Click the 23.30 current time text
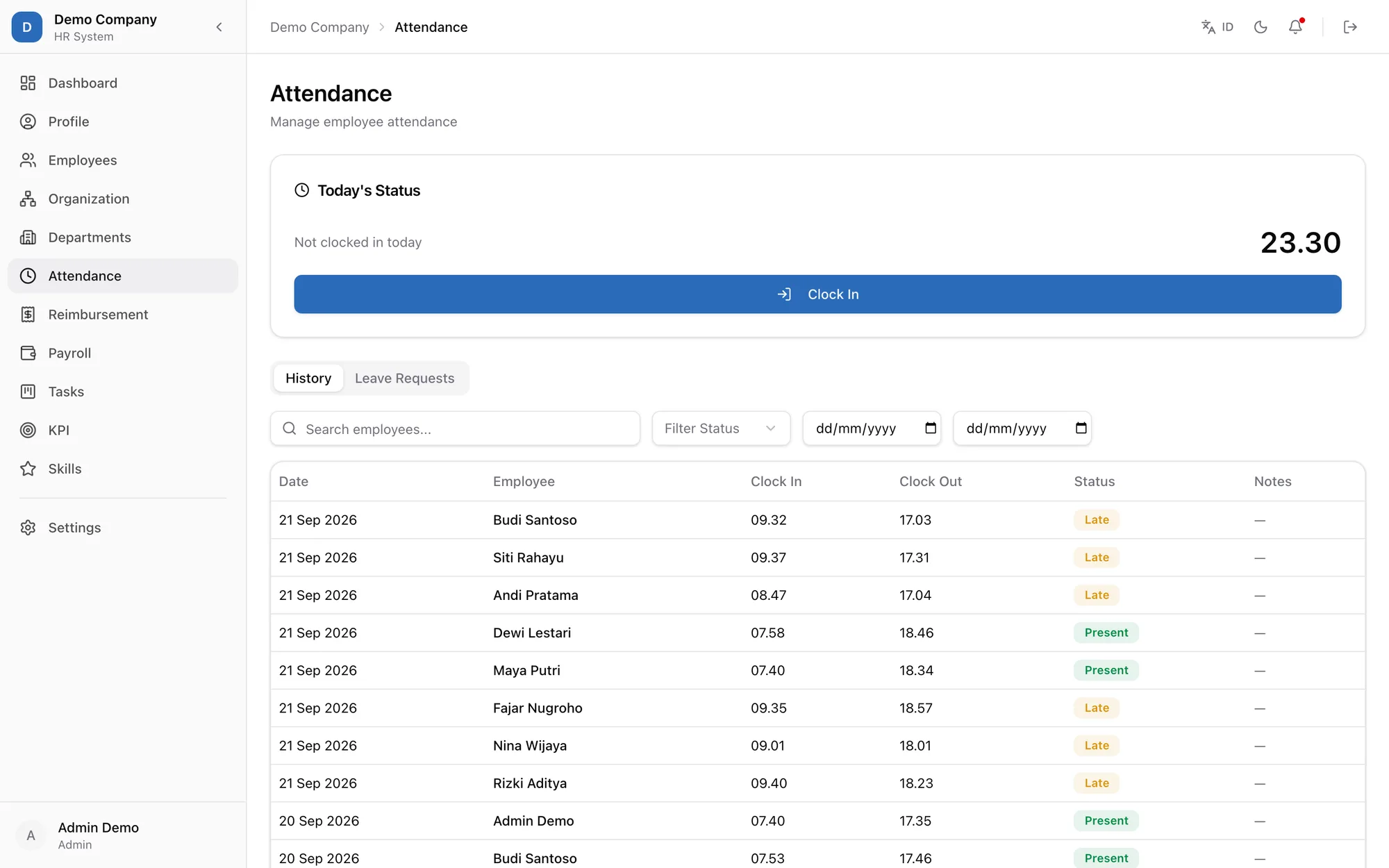1389x868 pixels. (1300, 242)
